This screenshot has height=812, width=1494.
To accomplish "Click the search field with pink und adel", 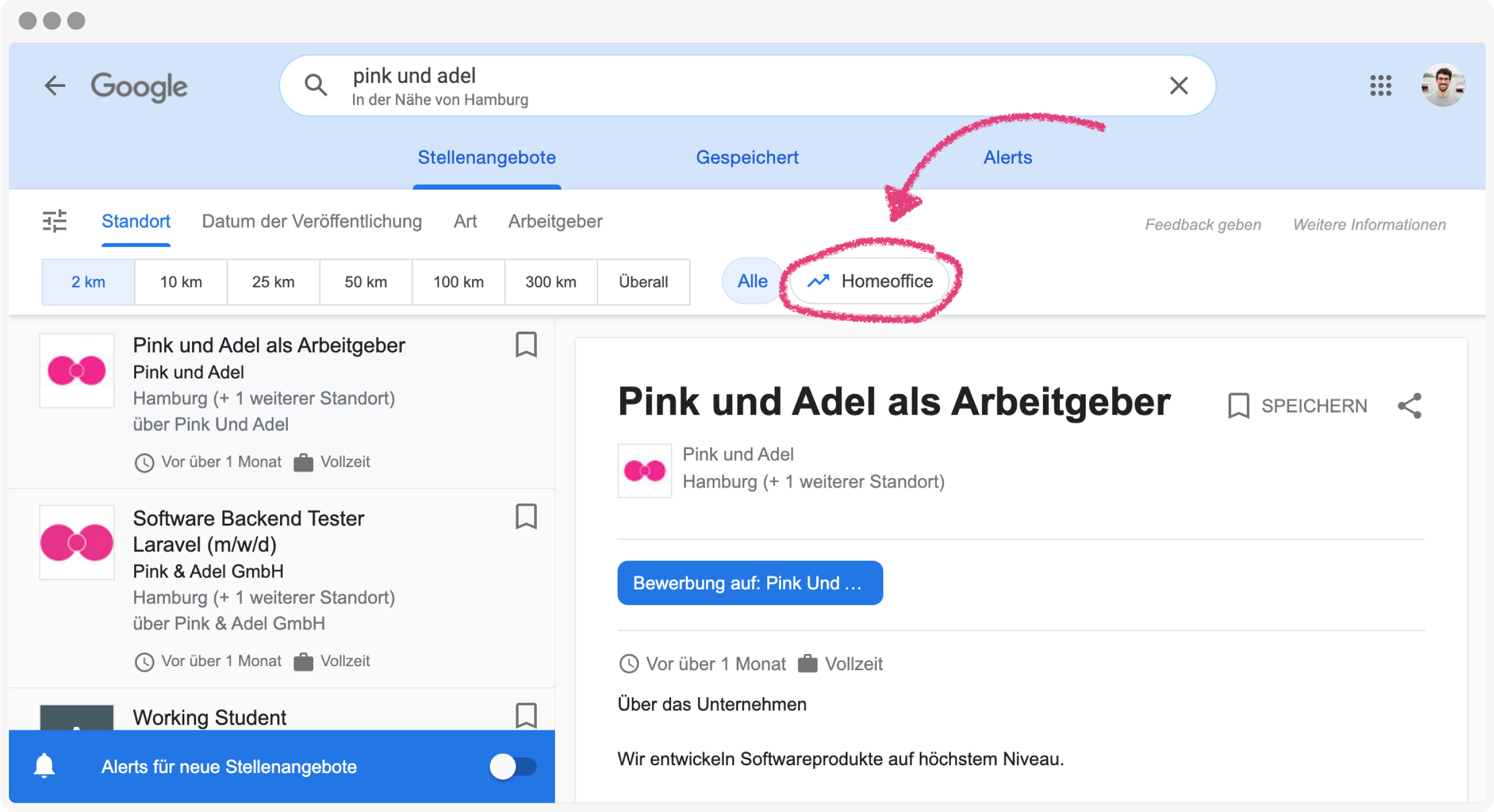I will [x=747, y=86].
